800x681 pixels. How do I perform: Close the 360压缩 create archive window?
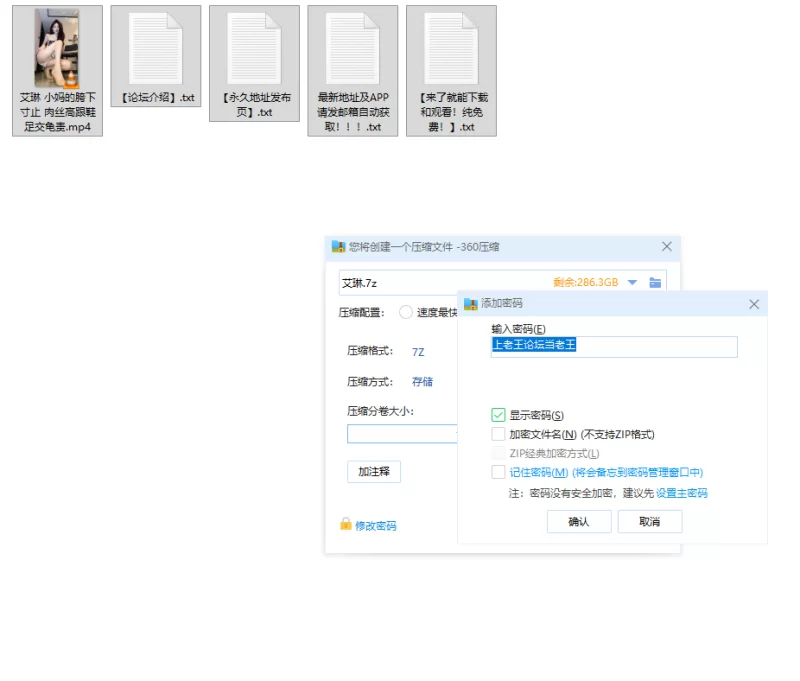[666, 247]
